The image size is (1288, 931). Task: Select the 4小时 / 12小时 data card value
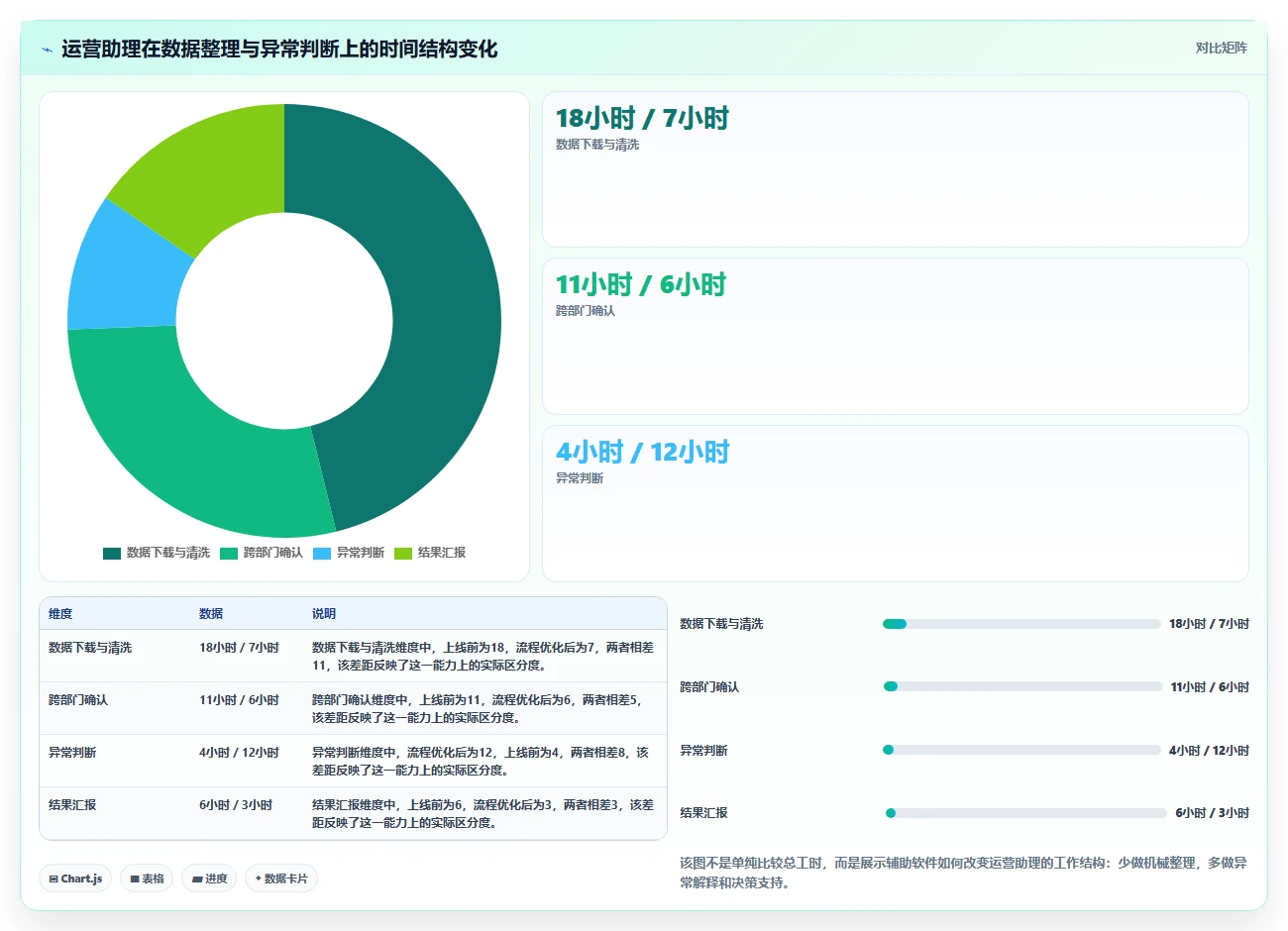[642, 452]
